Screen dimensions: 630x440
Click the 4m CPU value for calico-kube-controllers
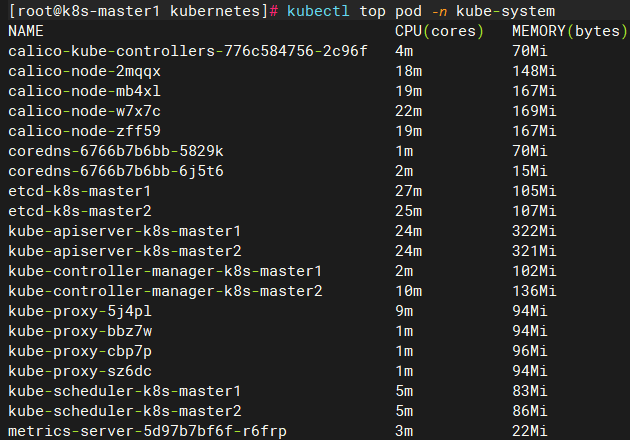click(x=404, y=51)
